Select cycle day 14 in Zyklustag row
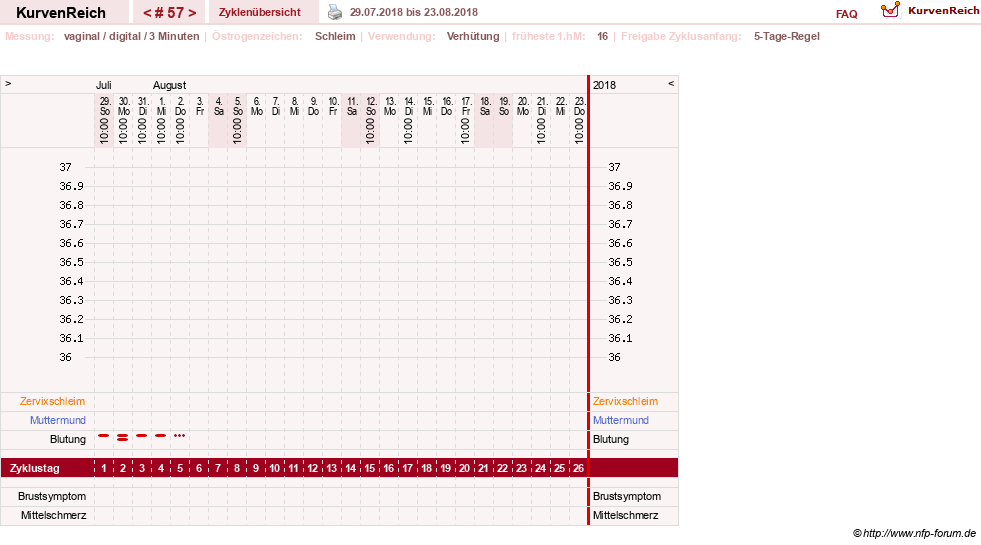This screenshot has height=545, width=981. click(x=350, y=468)
